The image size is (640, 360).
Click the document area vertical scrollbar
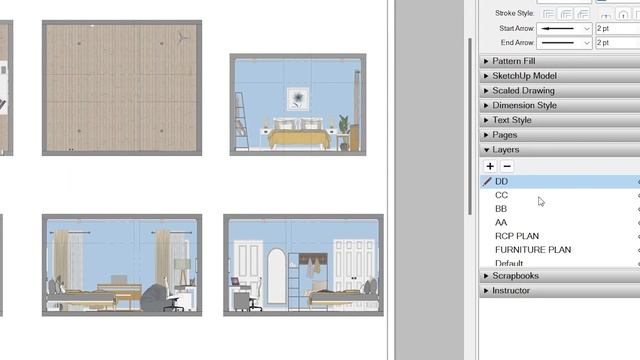(470, 127)
